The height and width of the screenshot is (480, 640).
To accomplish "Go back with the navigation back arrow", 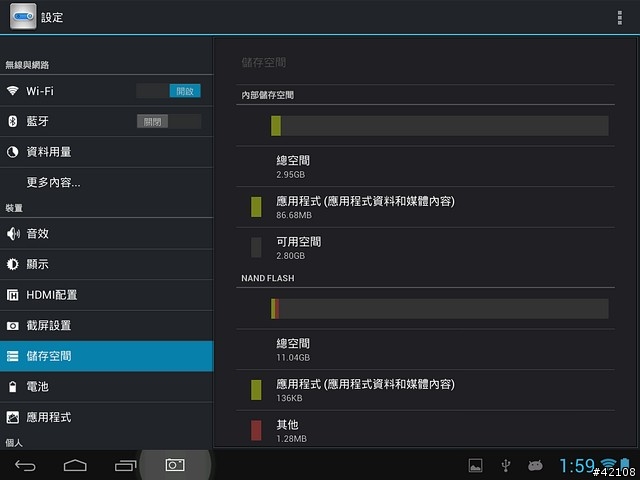I will point(25,465).
